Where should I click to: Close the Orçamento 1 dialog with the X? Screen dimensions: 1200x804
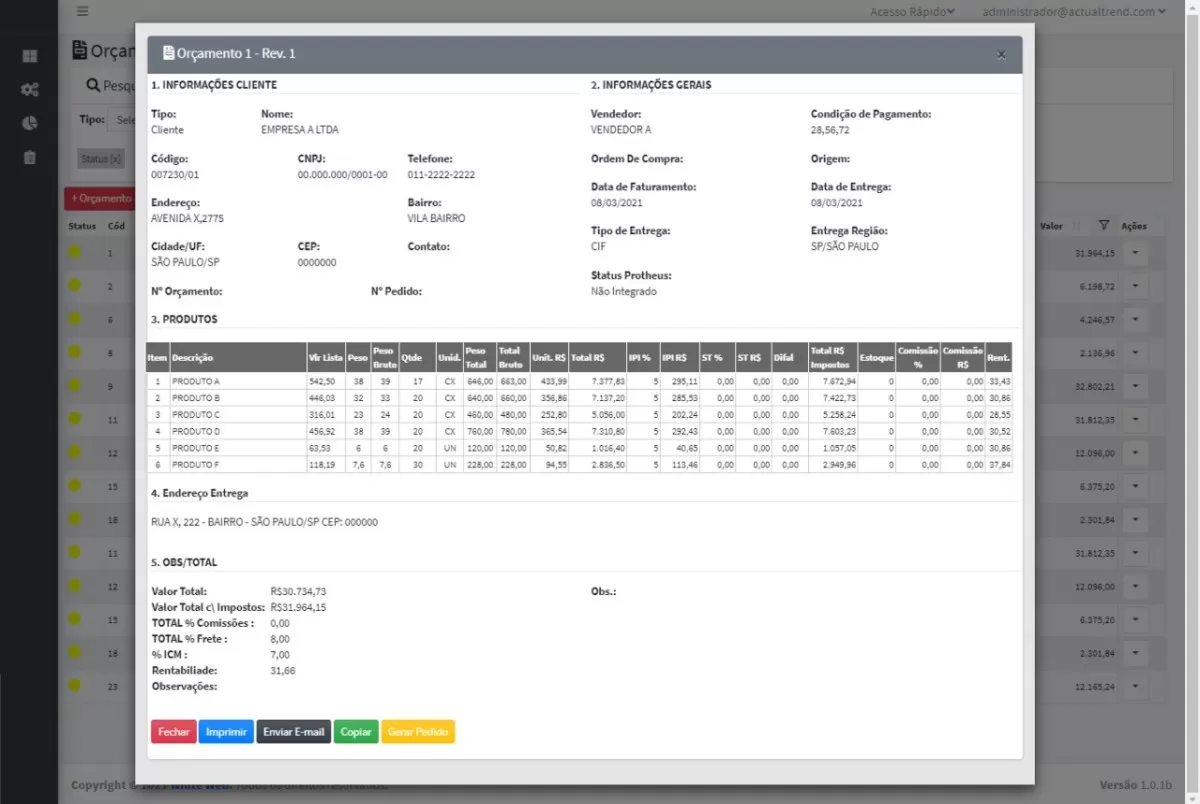[1001, 55]
